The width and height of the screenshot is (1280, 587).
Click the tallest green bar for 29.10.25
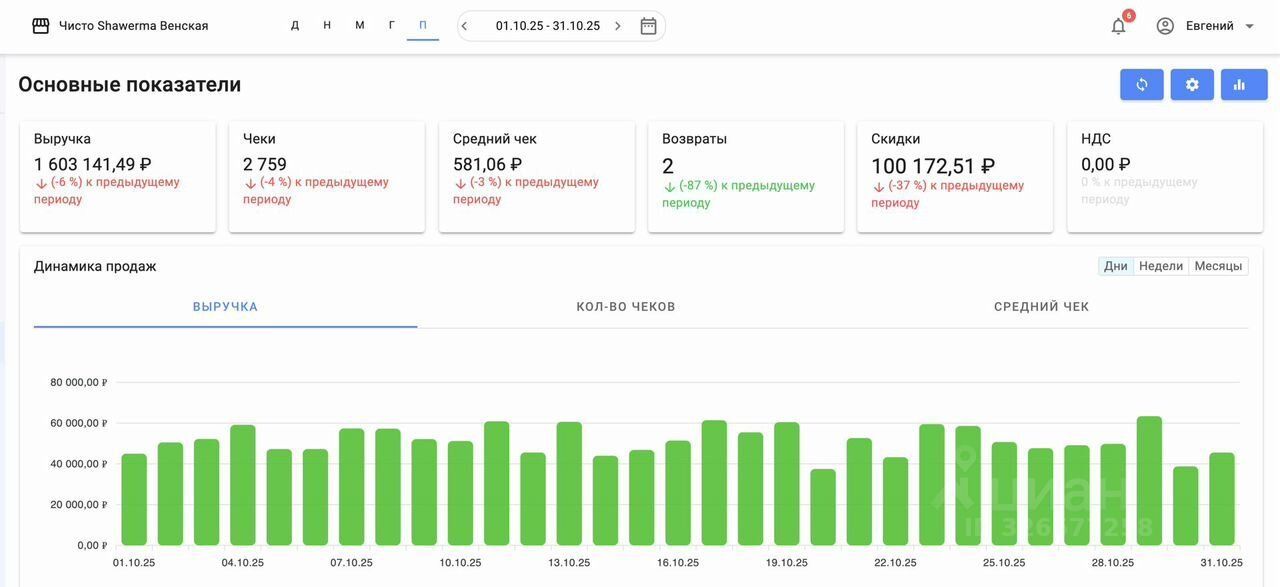point(1149,481)
